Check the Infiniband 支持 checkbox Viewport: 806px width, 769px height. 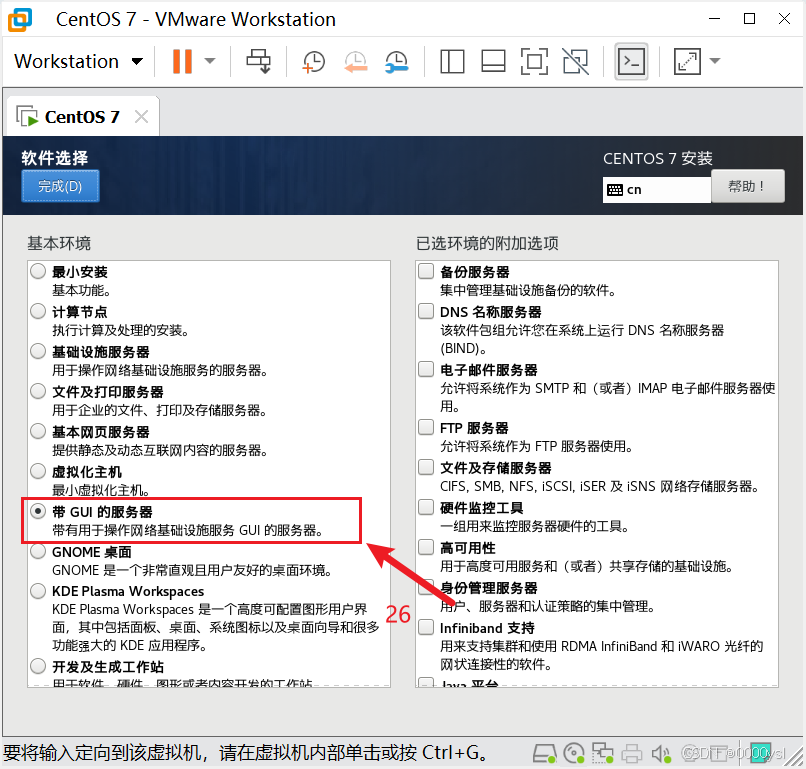click(426, 627)
